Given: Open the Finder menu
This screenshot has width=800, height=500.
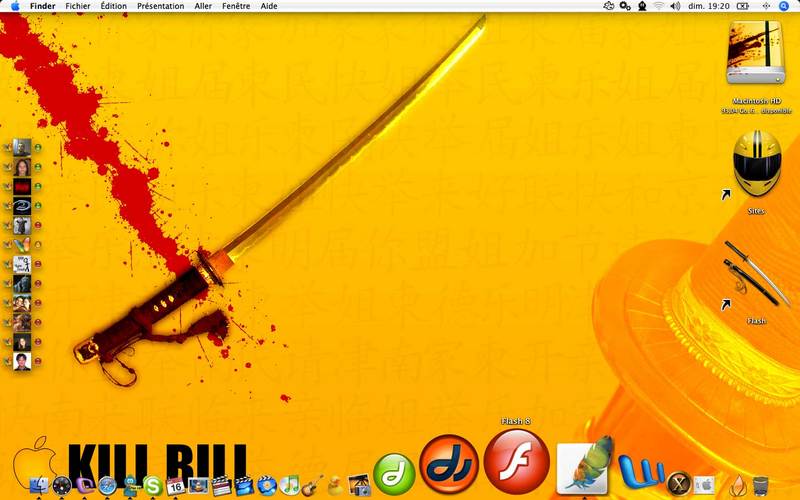Looking at the screenshot, I should point(42,6).
